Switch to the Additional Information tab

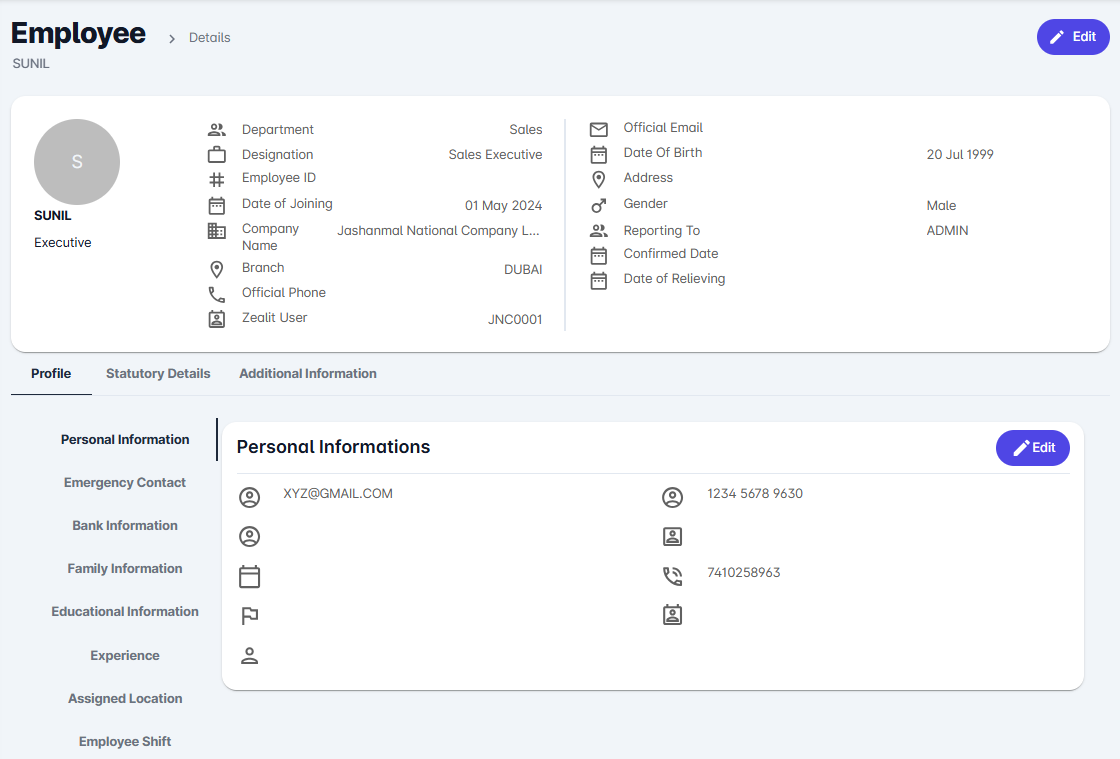(308, 374)
